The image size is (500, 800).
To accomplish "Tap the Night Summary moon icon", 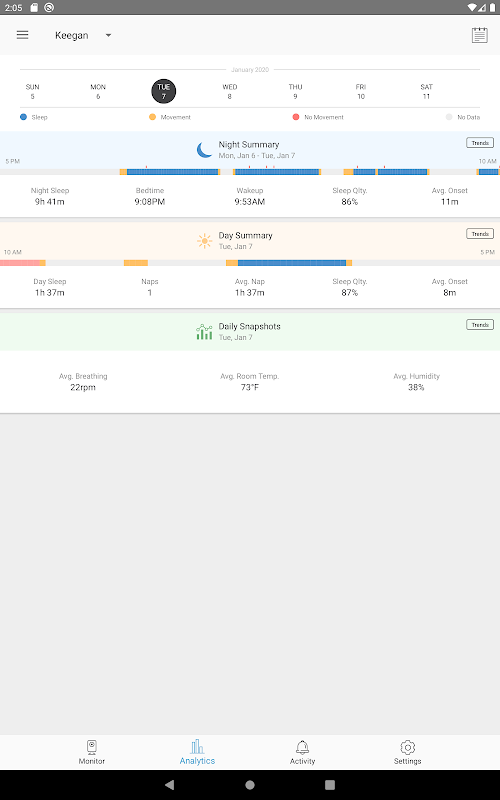I will pyautogui.click(x=204, y=149).
